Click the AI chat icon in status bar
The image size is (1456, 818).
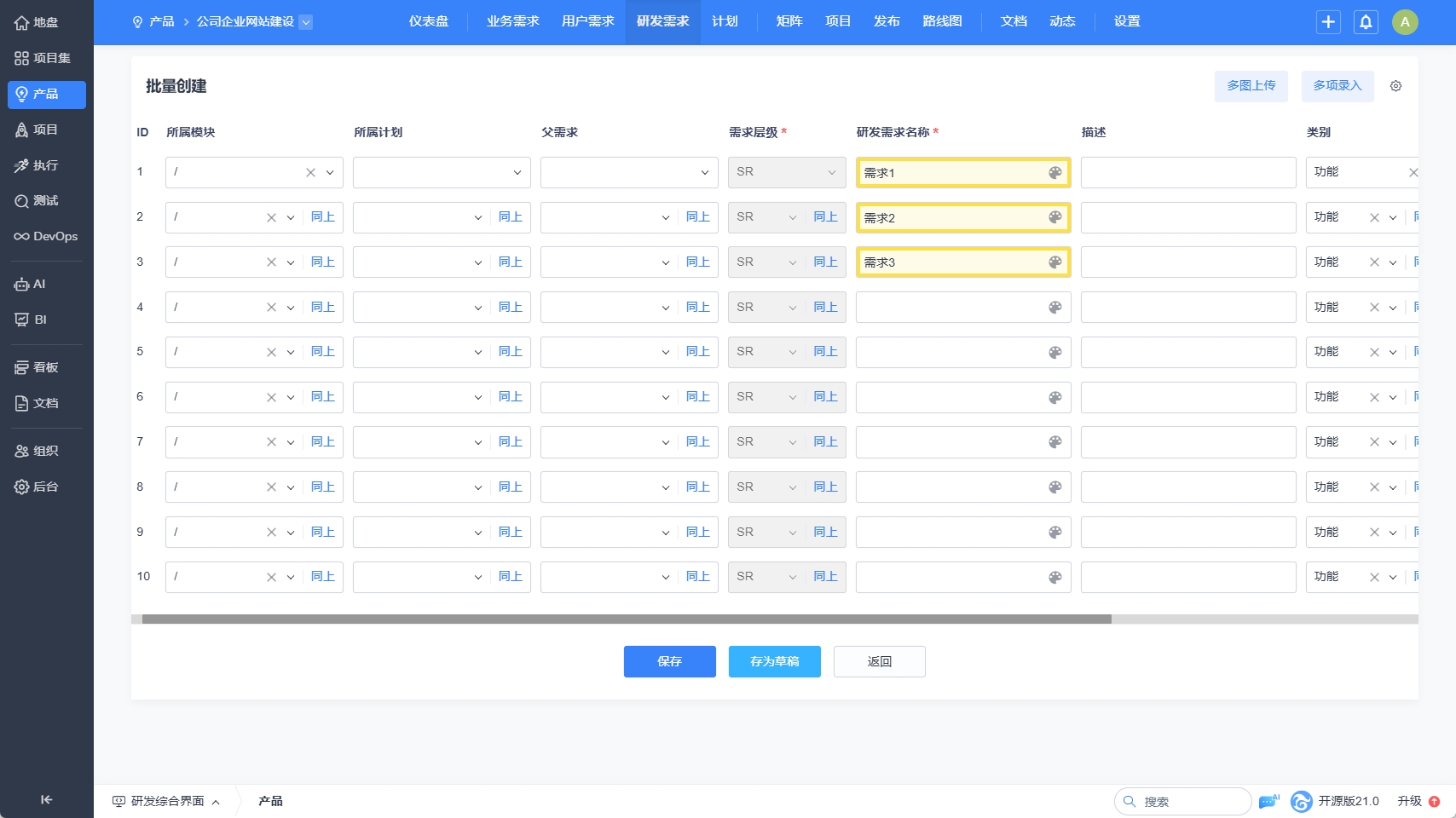1269,801
